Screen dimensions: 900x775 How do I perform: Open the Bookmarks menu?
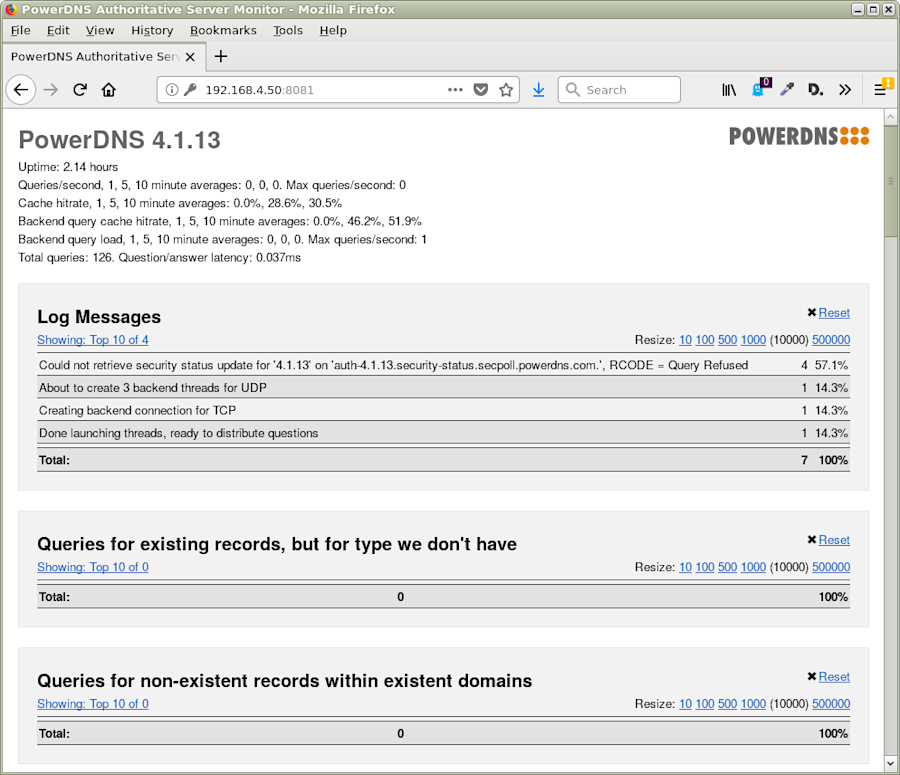point(223,30)
